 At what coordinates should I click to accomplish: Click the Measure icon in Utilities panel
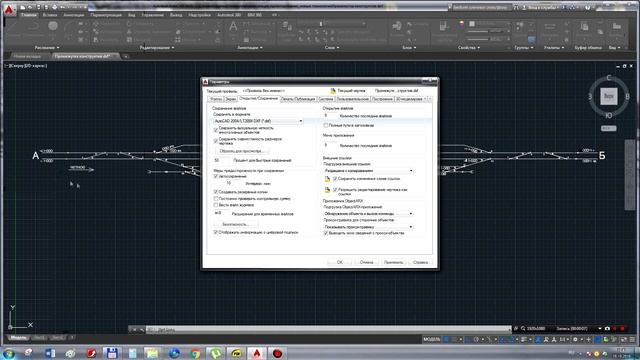tap(549, 27)
